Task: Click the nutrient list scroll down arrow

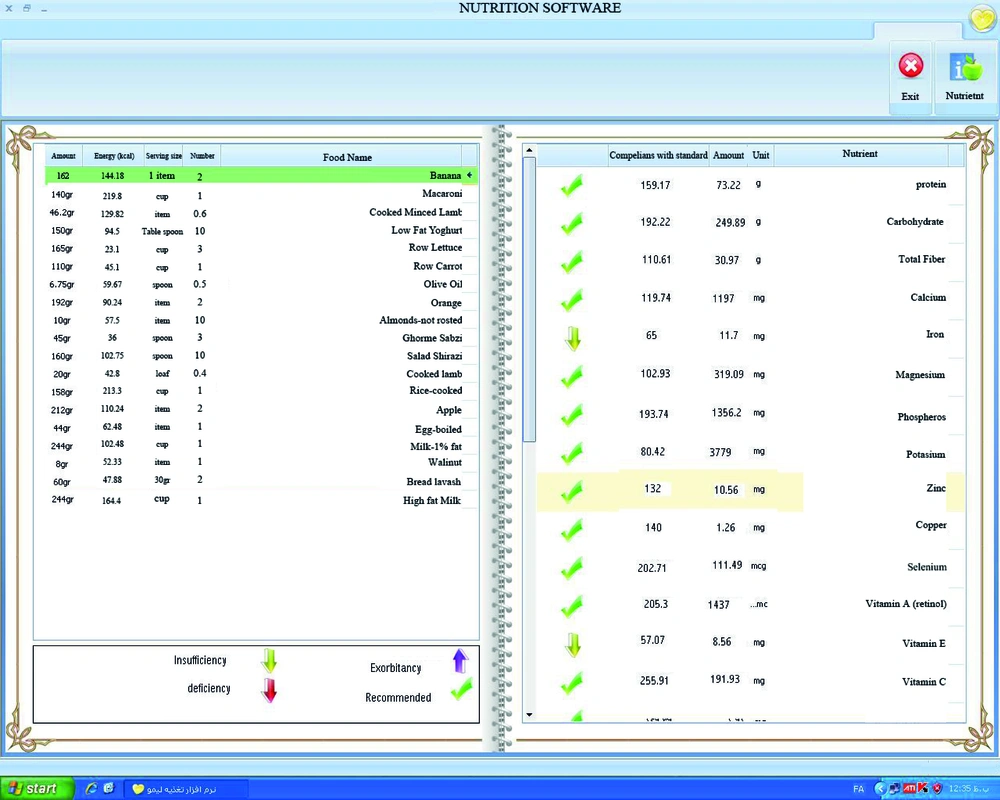Action: 529,715
